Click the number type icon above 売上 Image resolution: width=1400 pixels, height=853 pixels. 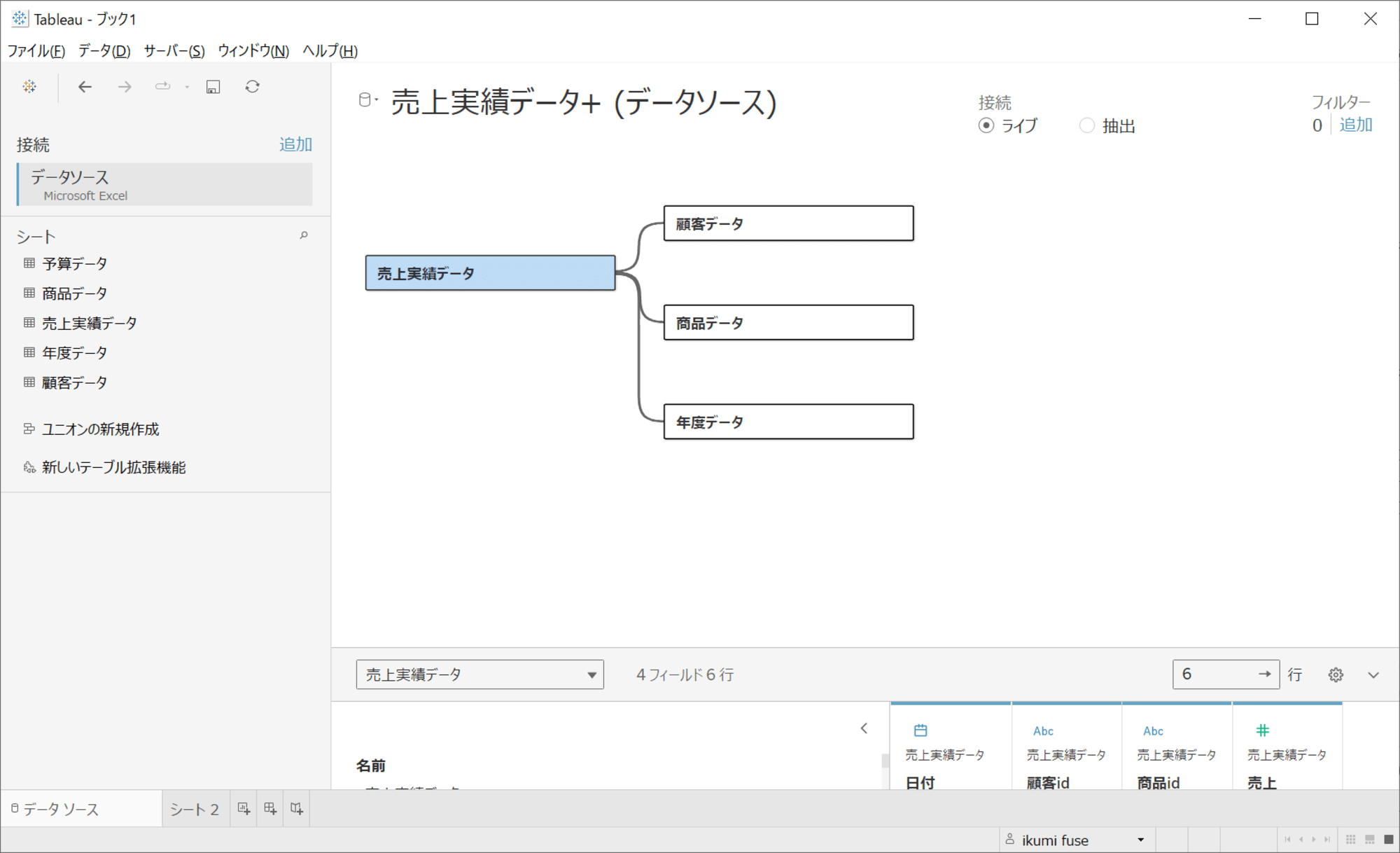pos(1262,730)
